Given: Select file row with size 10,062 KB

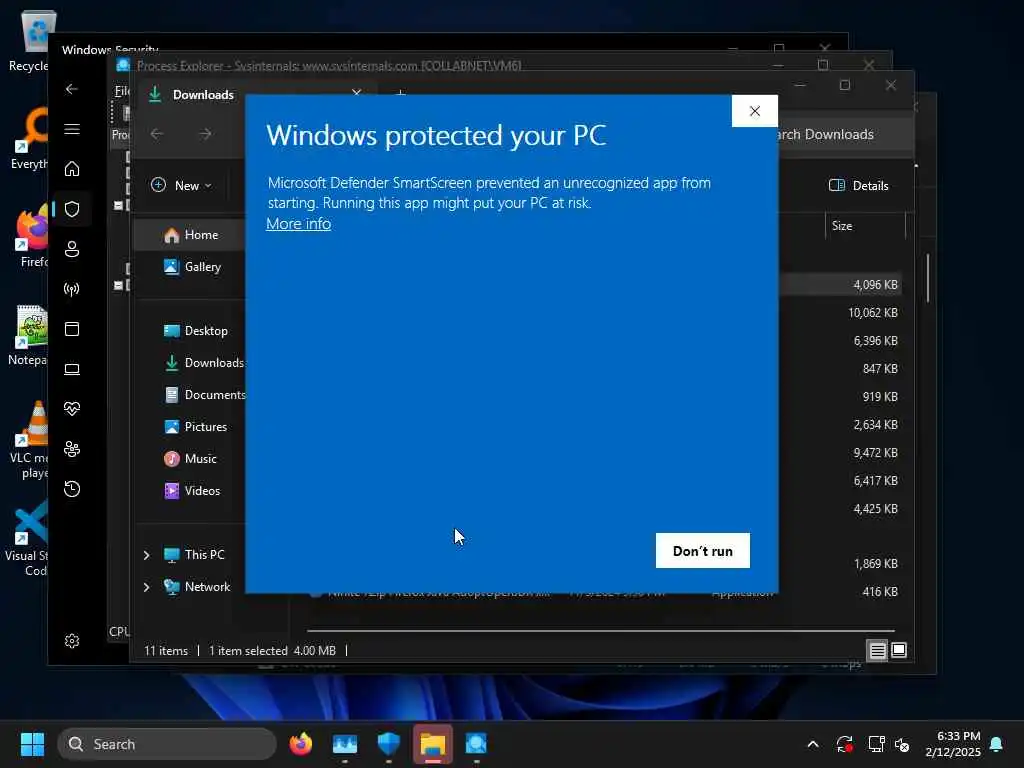Looking at the screenshot, I should 840,313.
